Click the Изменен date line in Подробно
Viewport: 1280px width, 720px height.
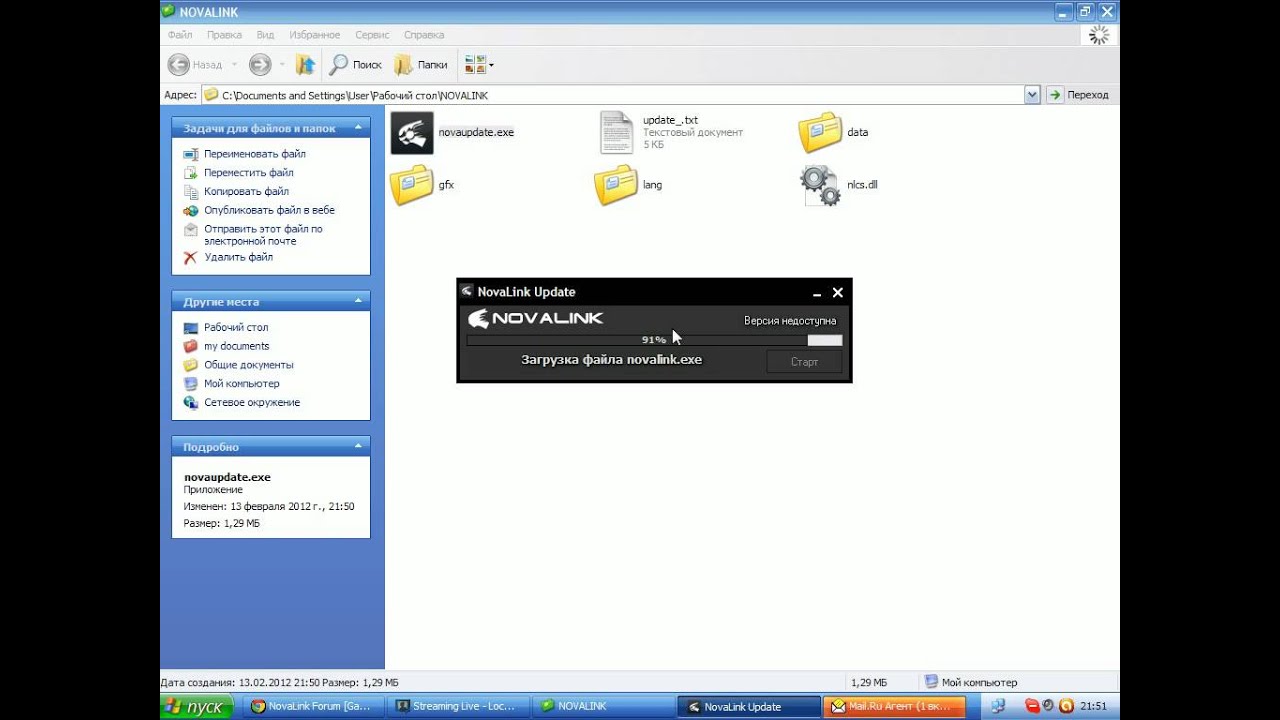269,507
